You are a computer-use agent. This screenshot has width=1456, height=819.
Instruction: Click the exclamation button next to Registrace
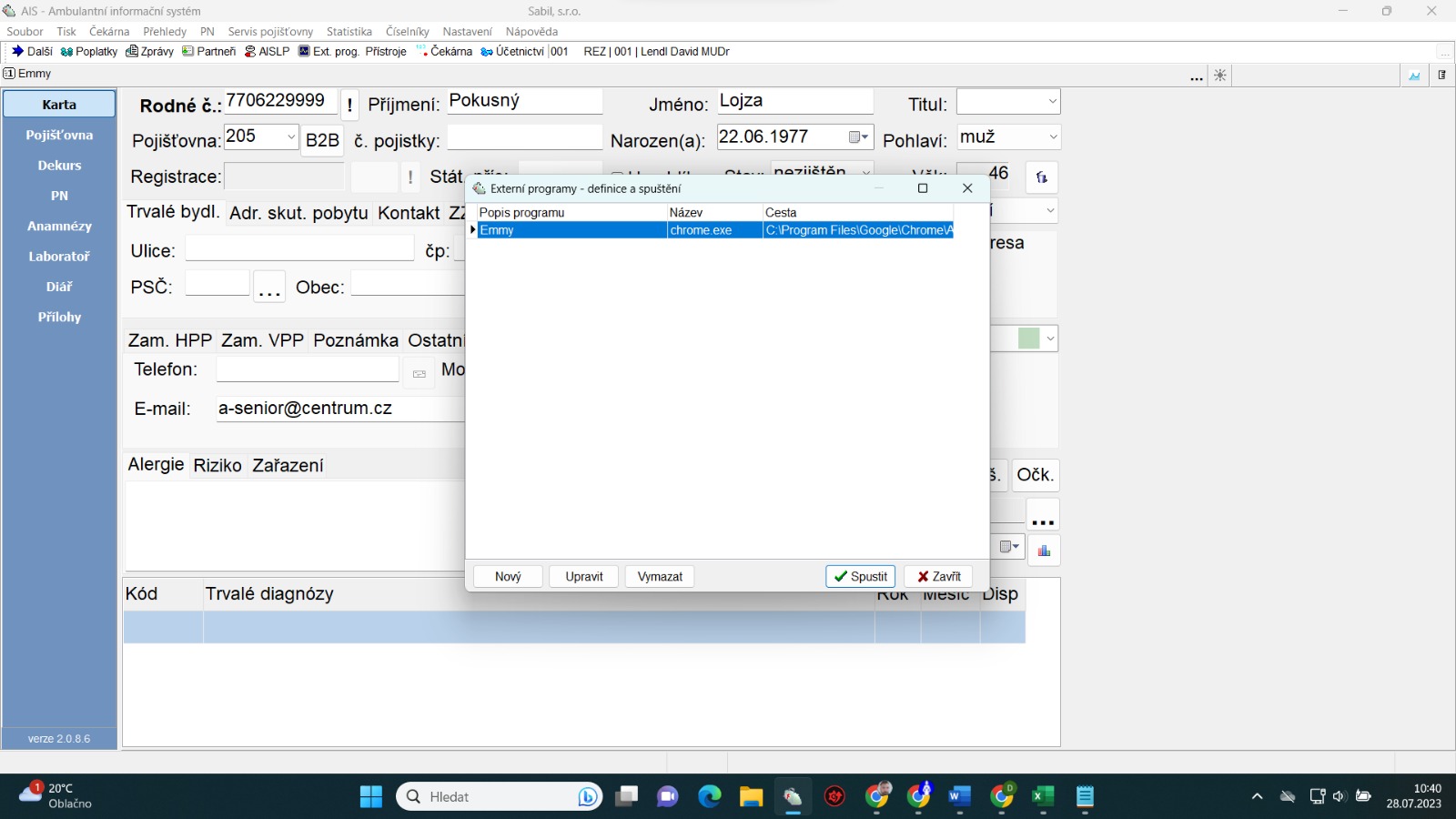[410, 177]
